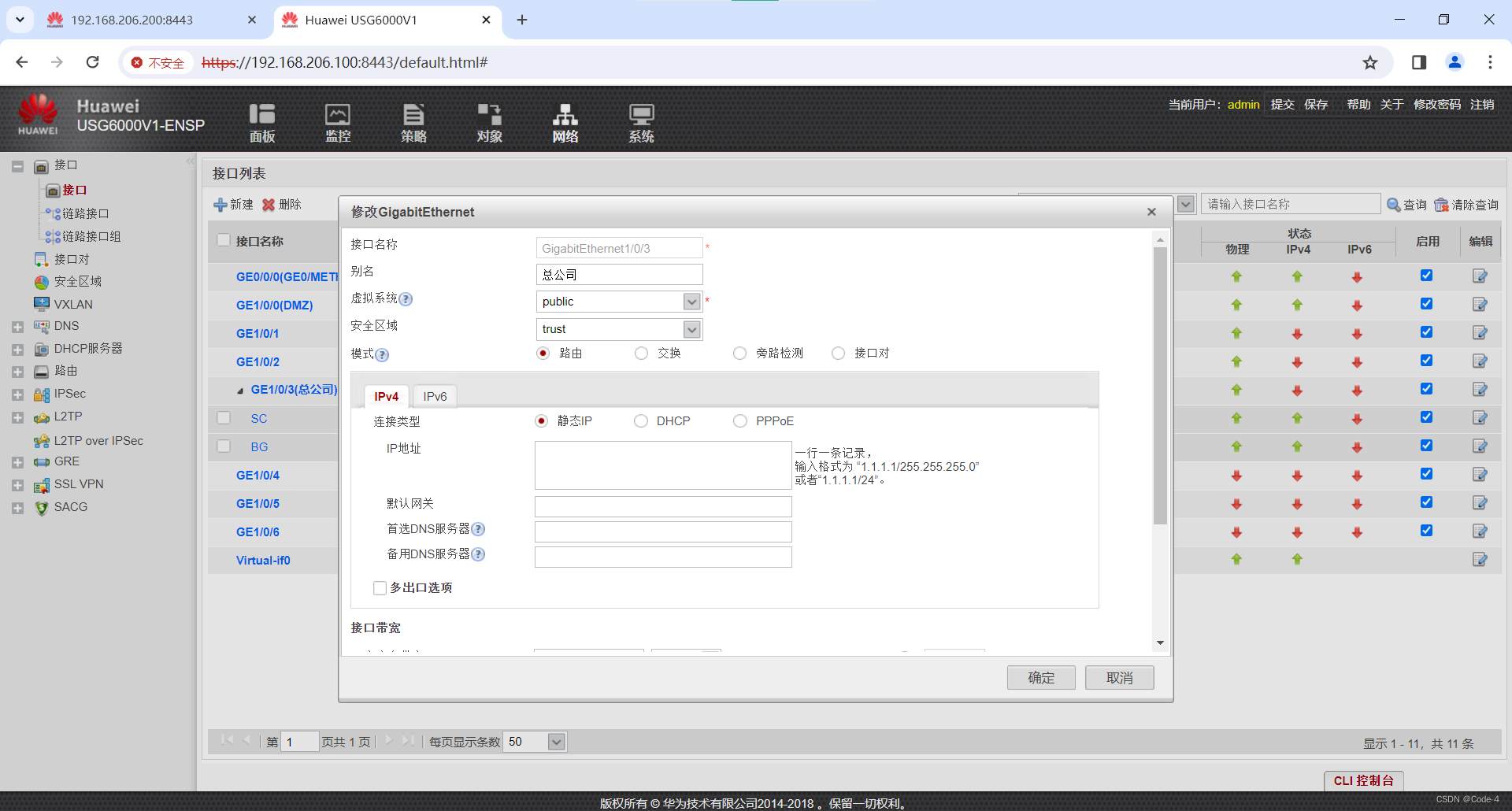Screen dimensions: 1512x811
Task: Open the 虚拟系统 public dropdown
Action: 691,302
